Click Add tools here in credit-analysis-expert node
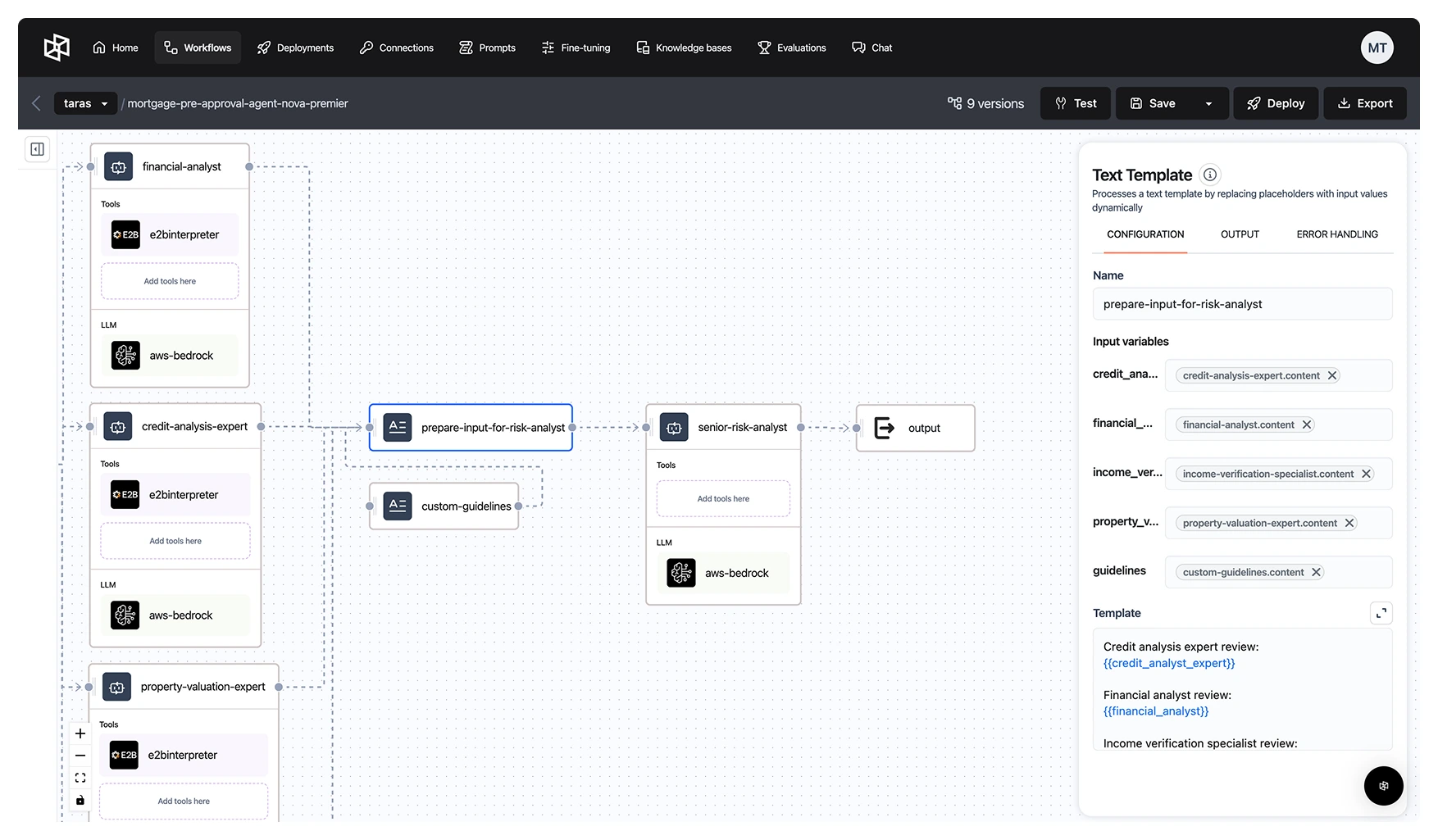Screen dimensions: 1438x840 pos(175,541)
